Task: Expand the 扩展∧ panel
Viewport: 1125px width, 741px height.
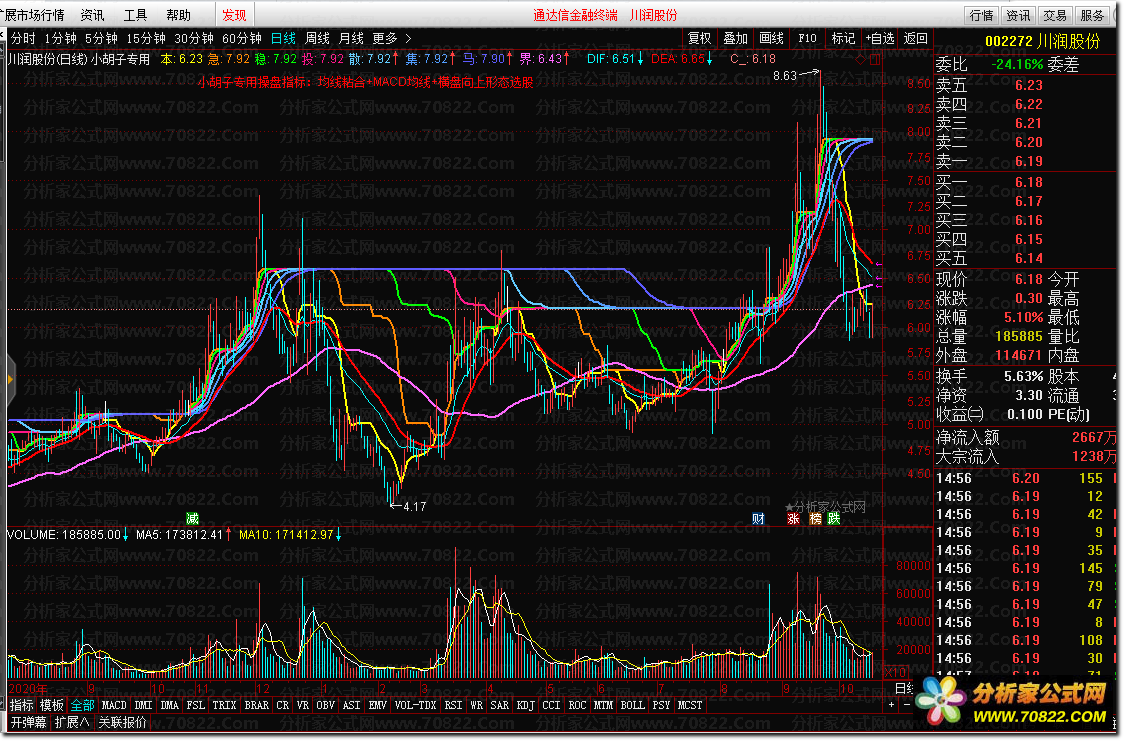Action: [x=72, y=723]
